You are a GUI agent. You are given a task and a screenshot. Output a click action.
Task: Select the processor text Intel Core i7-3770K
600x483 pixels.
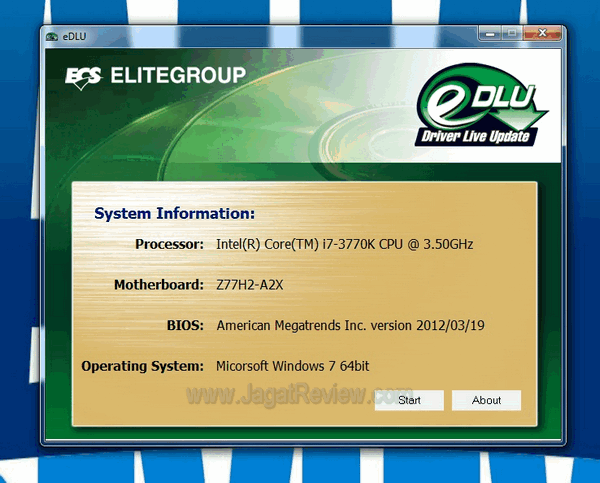345,244
